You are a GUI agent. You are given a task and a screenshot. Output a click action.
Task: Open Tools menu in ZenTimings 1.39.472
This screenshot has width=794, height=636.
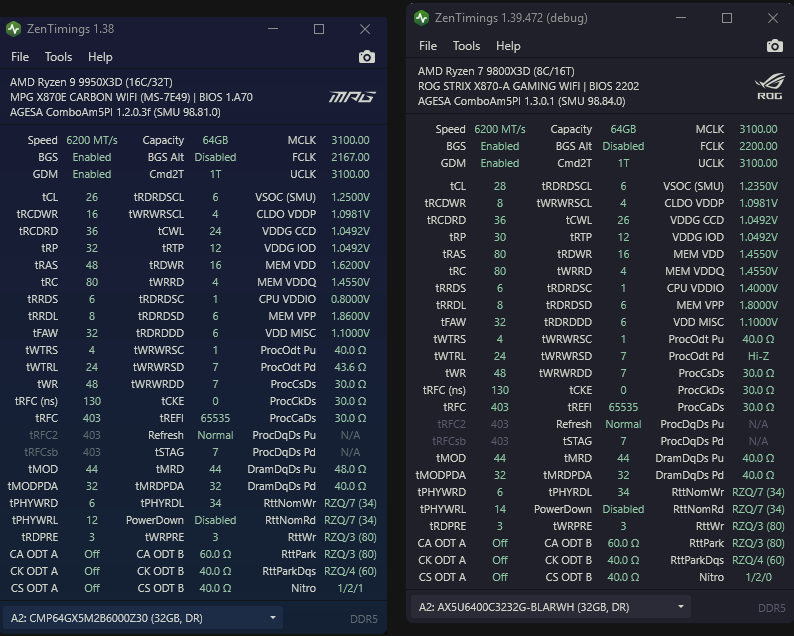pos(466,46)
